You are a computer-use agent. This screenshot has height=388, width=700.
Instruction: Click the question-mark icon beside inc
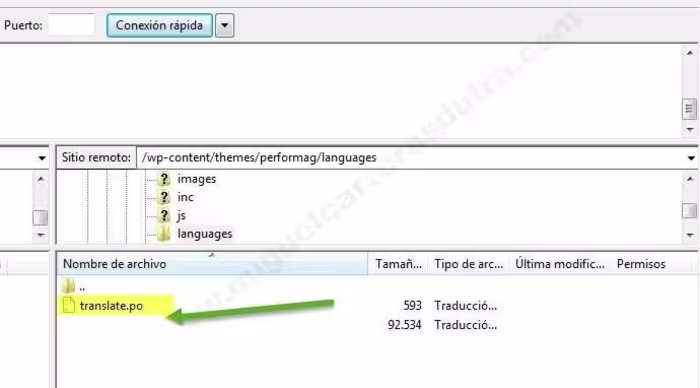point(164,197)
